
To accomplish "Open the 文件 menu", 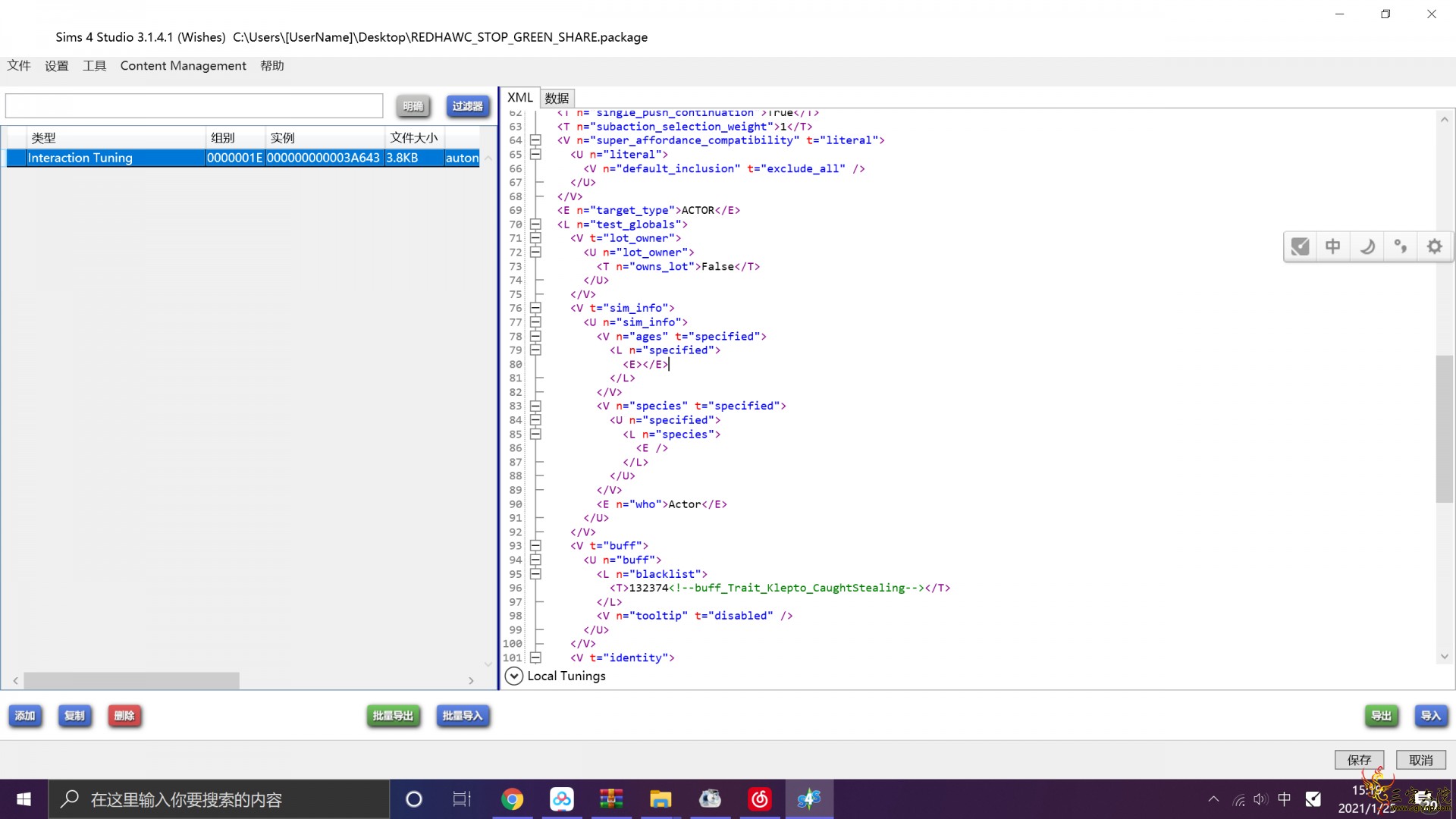I will (x=19, y=66).
